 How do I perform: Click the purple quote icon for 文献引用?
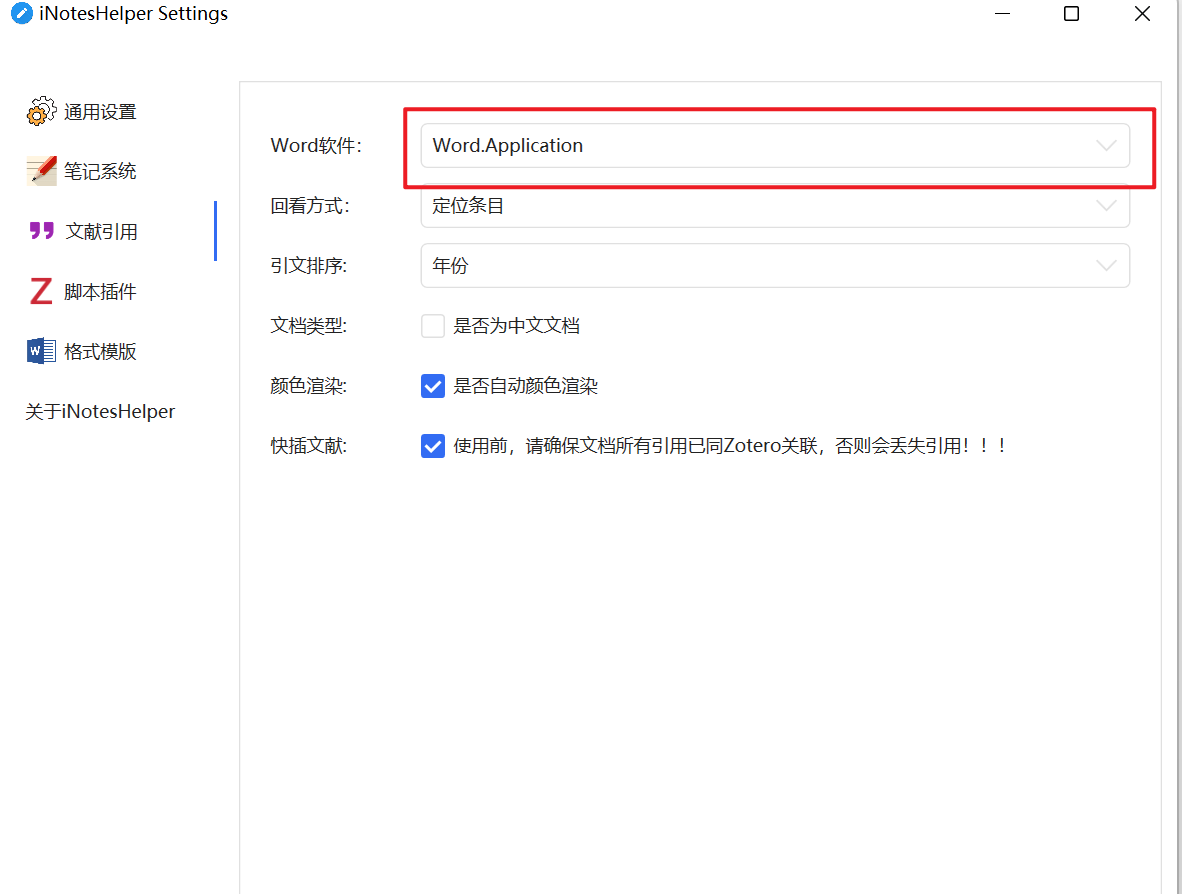(x=41, y=231)
